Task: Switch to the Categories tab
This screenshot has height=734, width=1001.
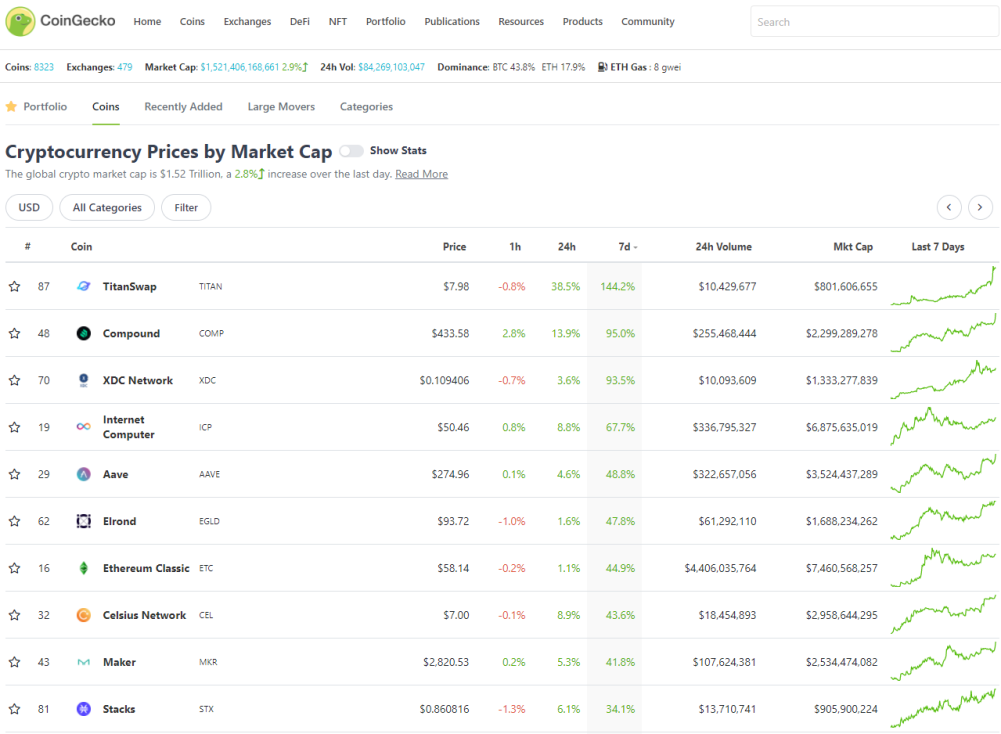Action: coord(366,107)
